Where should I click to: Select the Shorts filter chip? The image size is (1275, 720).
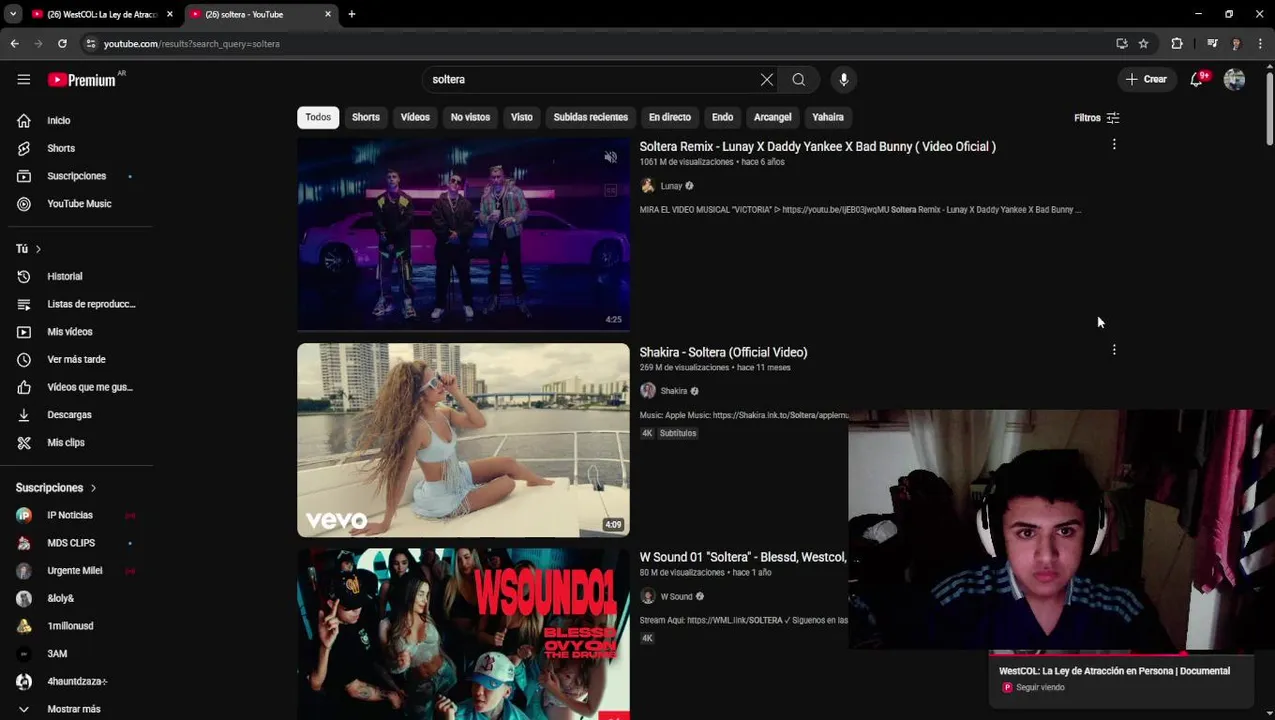pos(366,118)
